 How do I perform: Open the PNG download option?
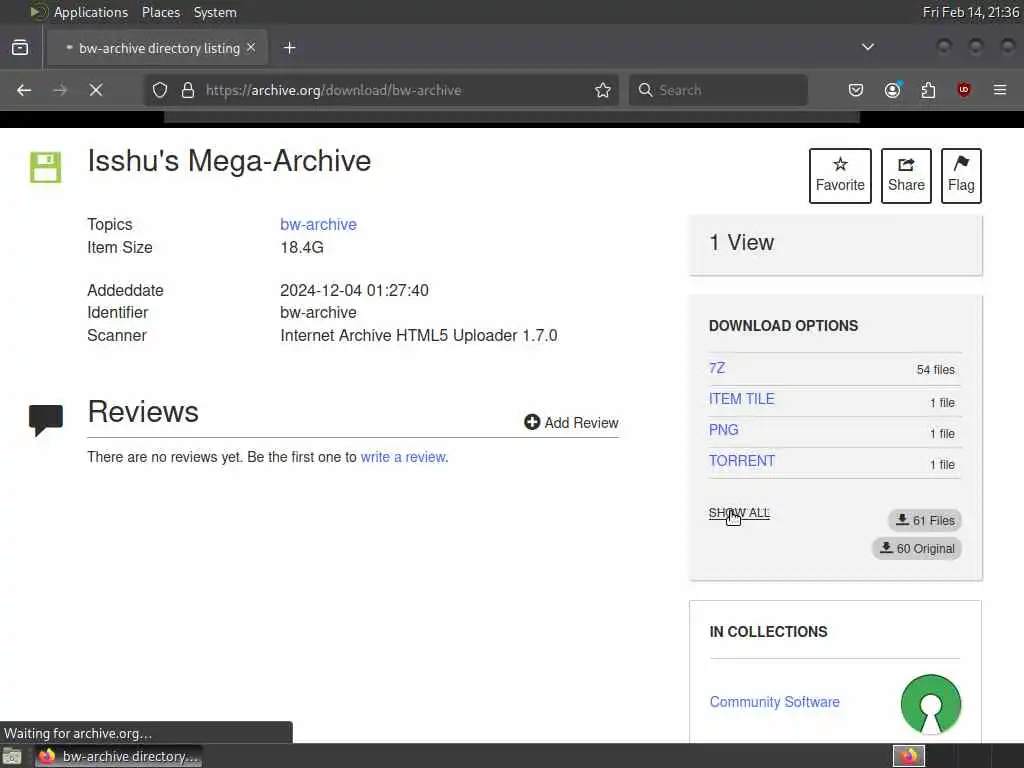tap(724, 430)
